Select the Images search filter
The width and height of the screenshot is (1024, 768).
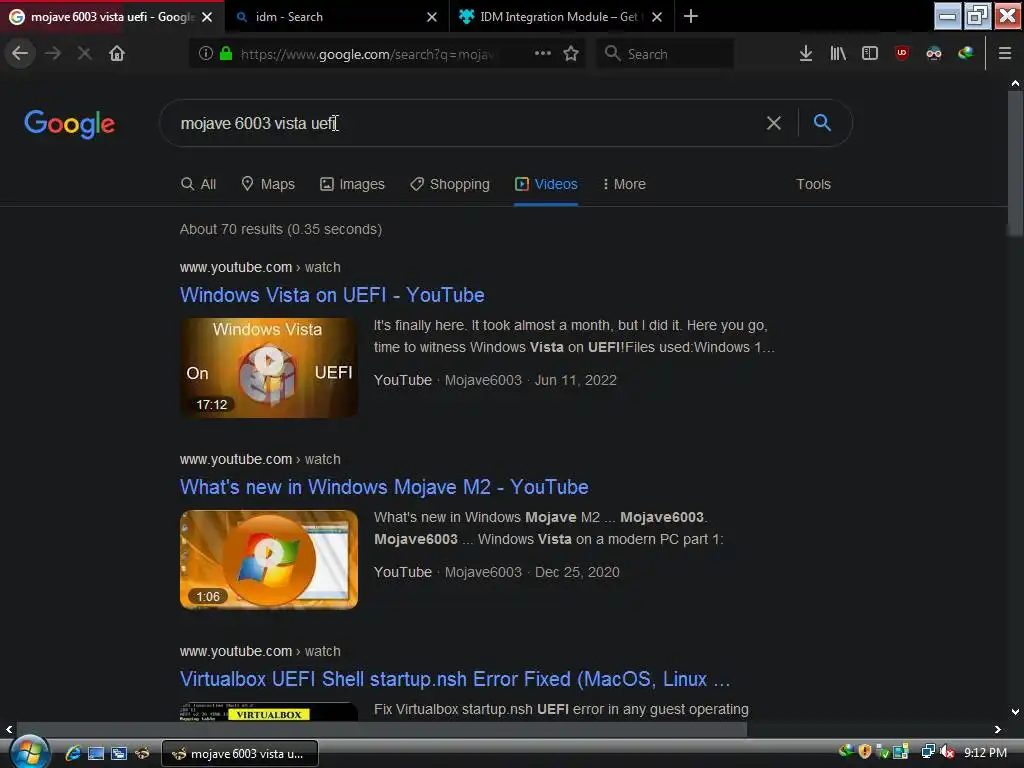coord(352,184)
